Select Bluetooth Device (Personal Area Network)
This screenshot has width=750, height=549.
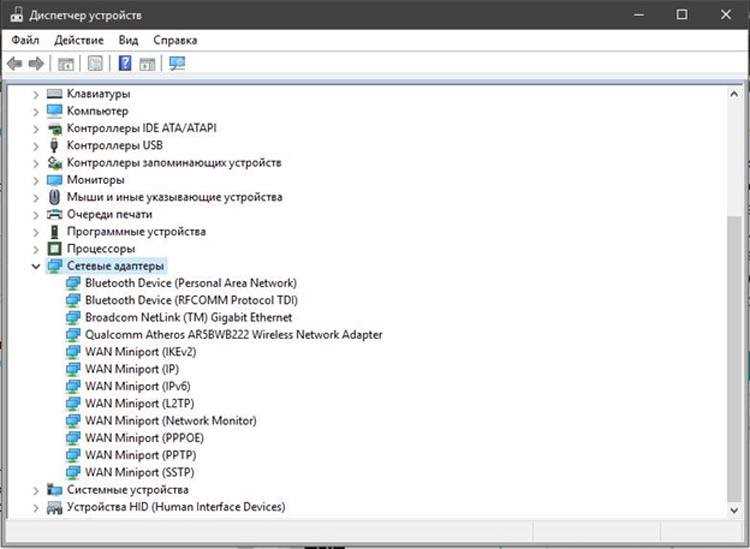click(x=191, y=283)
